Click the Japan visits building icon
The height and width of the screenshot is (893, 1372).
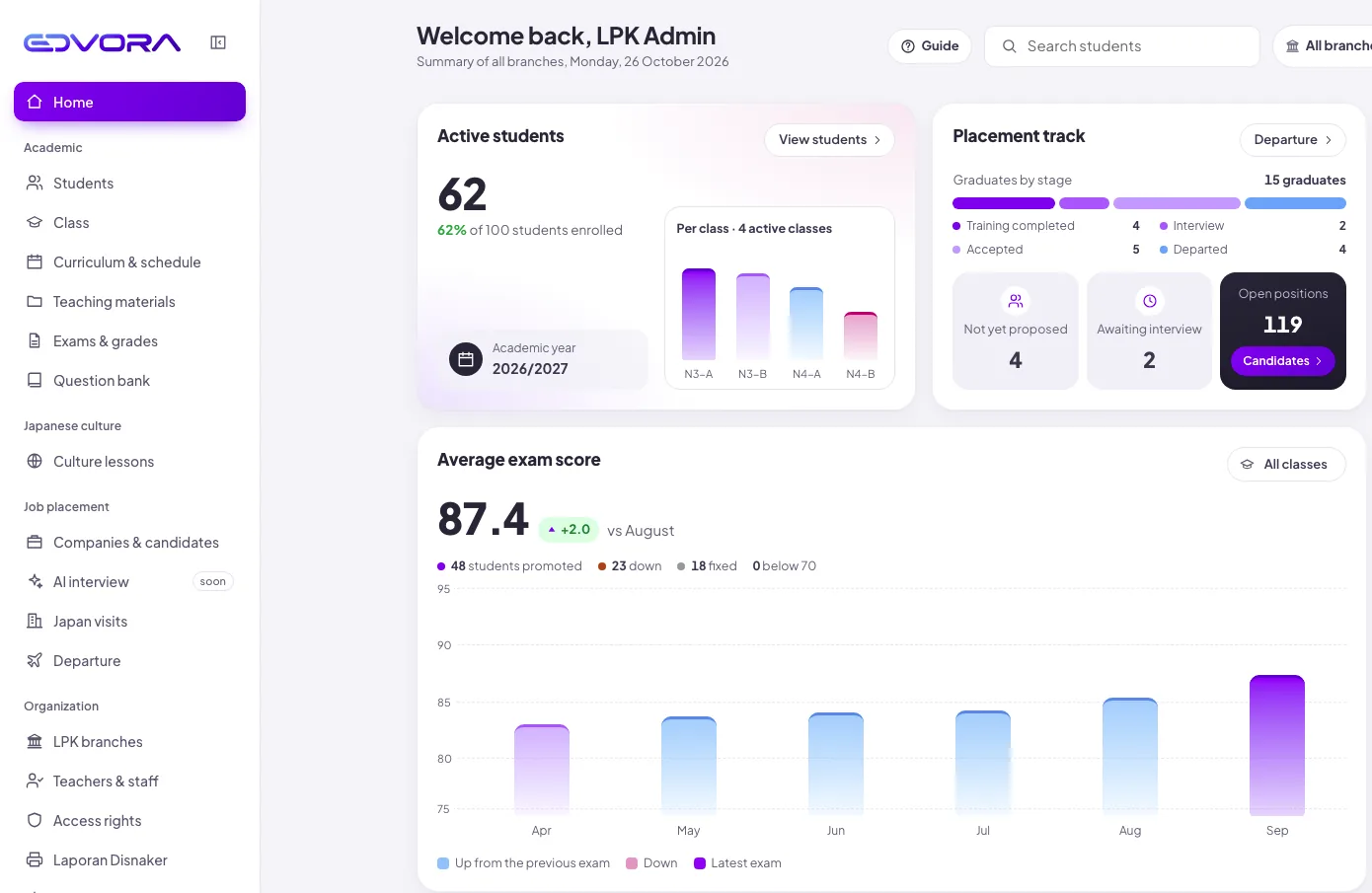(35, 622)
